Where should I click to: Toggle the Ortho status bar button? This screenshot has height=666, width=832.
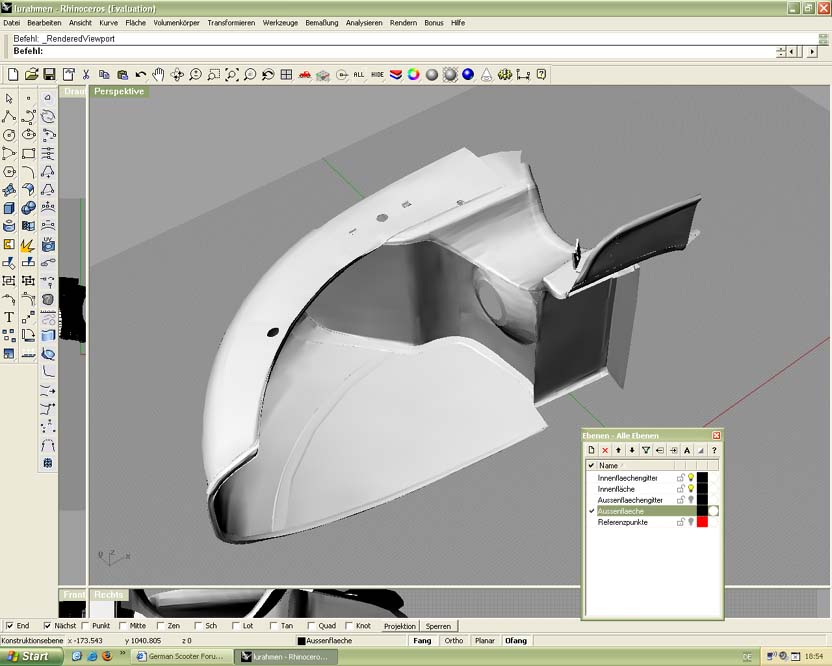pyautogui.click(x=453, y=640)
